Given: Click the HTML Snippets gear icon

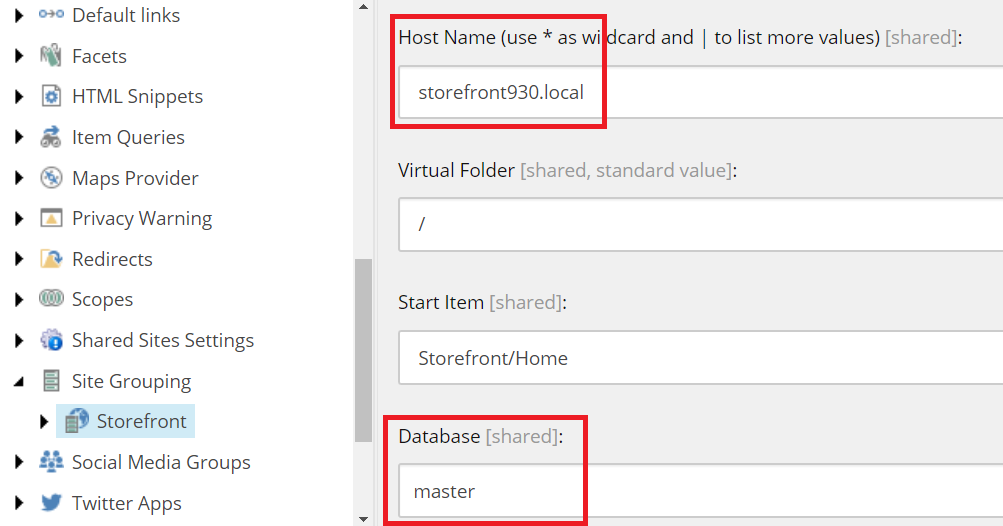Looking at the screenshot, I should [51, 97].
